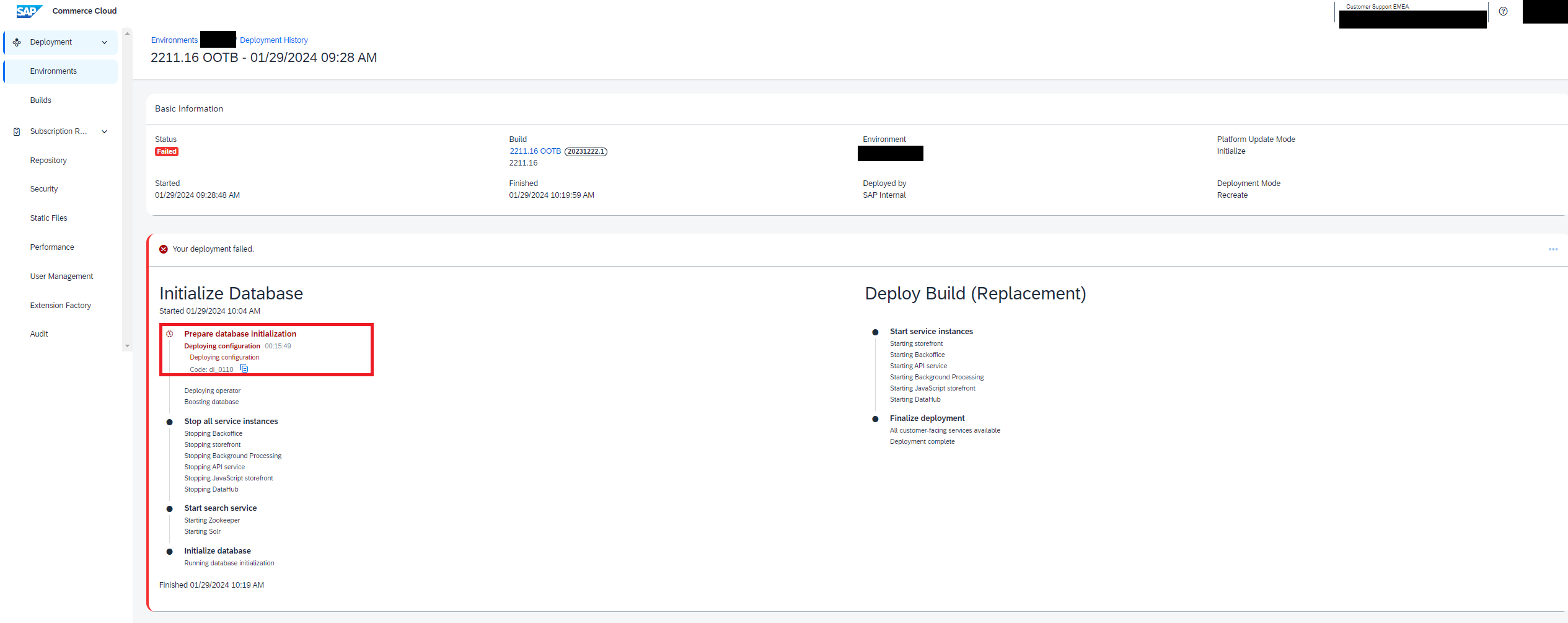Viewport: 1568px width, 623px height.
Task: Click the Environments breadcrumb link
Action: click(174, 40)
